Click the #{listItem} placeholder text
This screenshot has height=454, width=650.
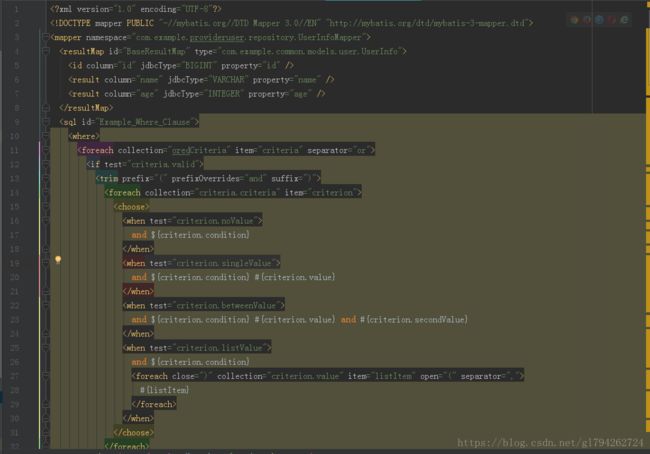(x=165, y=390)
